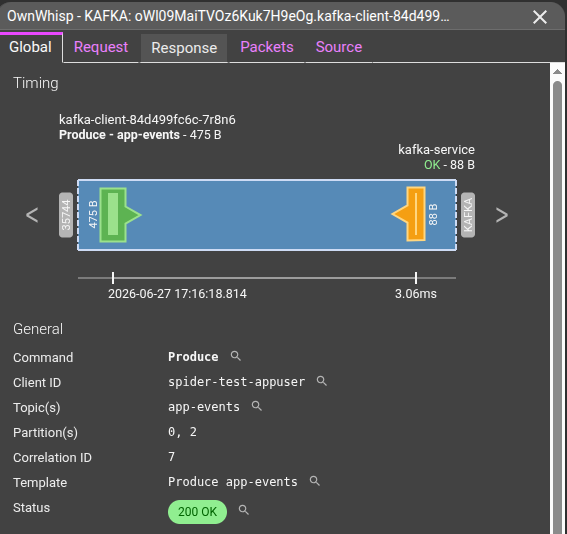Click the 3.06ms end marker on timeline
Image resolution: width=567 pixels, height=534 pixels.
[416, 278]
